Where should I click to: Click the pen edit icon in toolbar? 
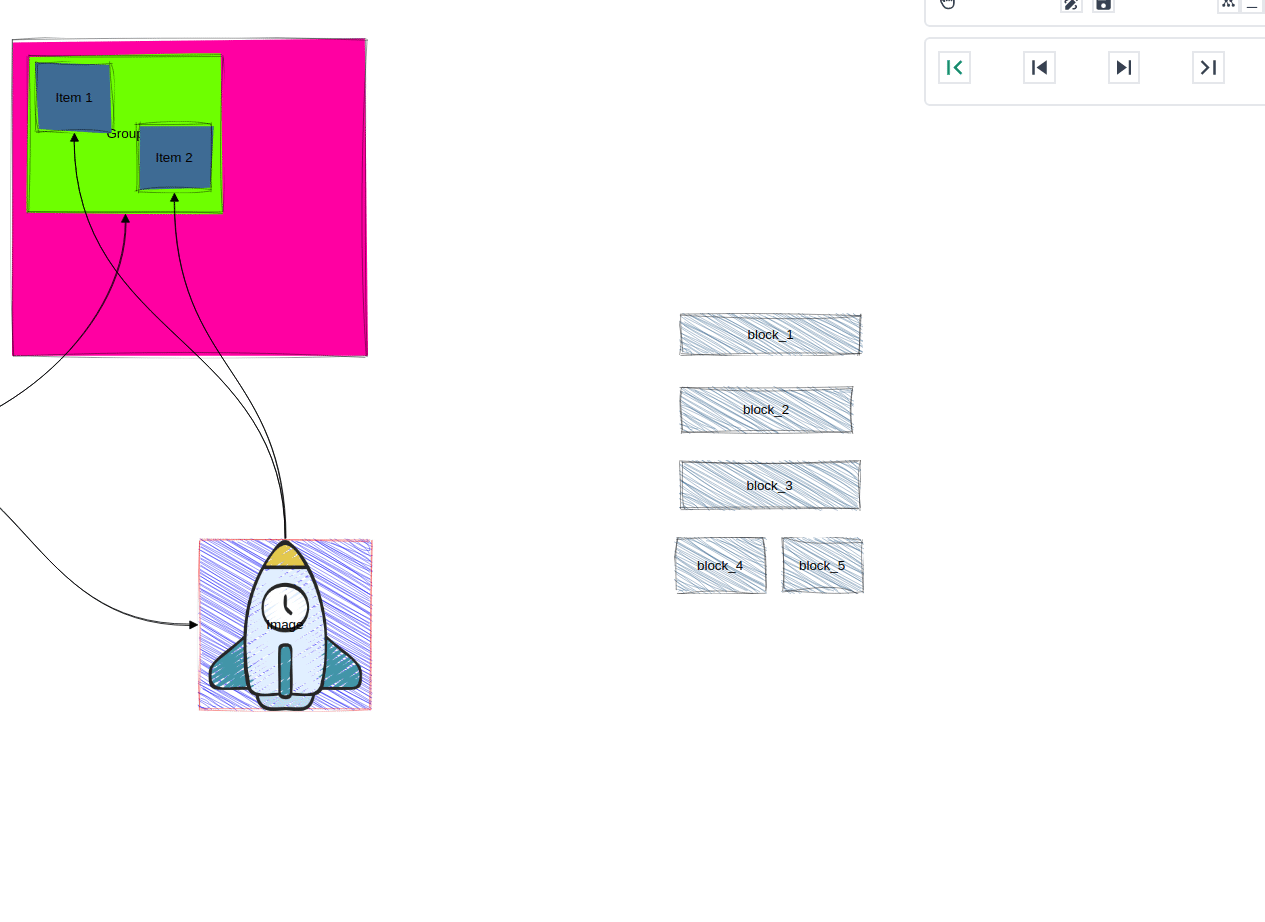pyautogui.click(x=1071, y=5)
